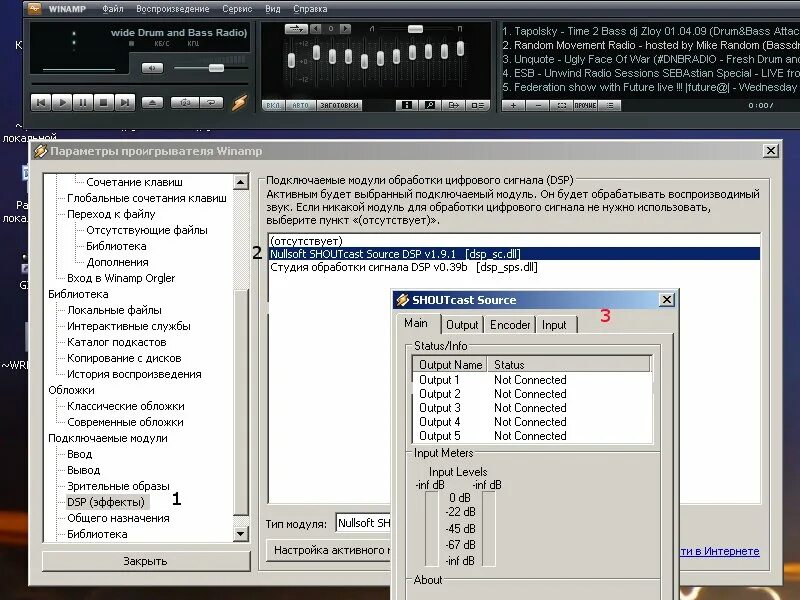Stop playback with the Stop button
800x600 pixels.
coord(104,103)
